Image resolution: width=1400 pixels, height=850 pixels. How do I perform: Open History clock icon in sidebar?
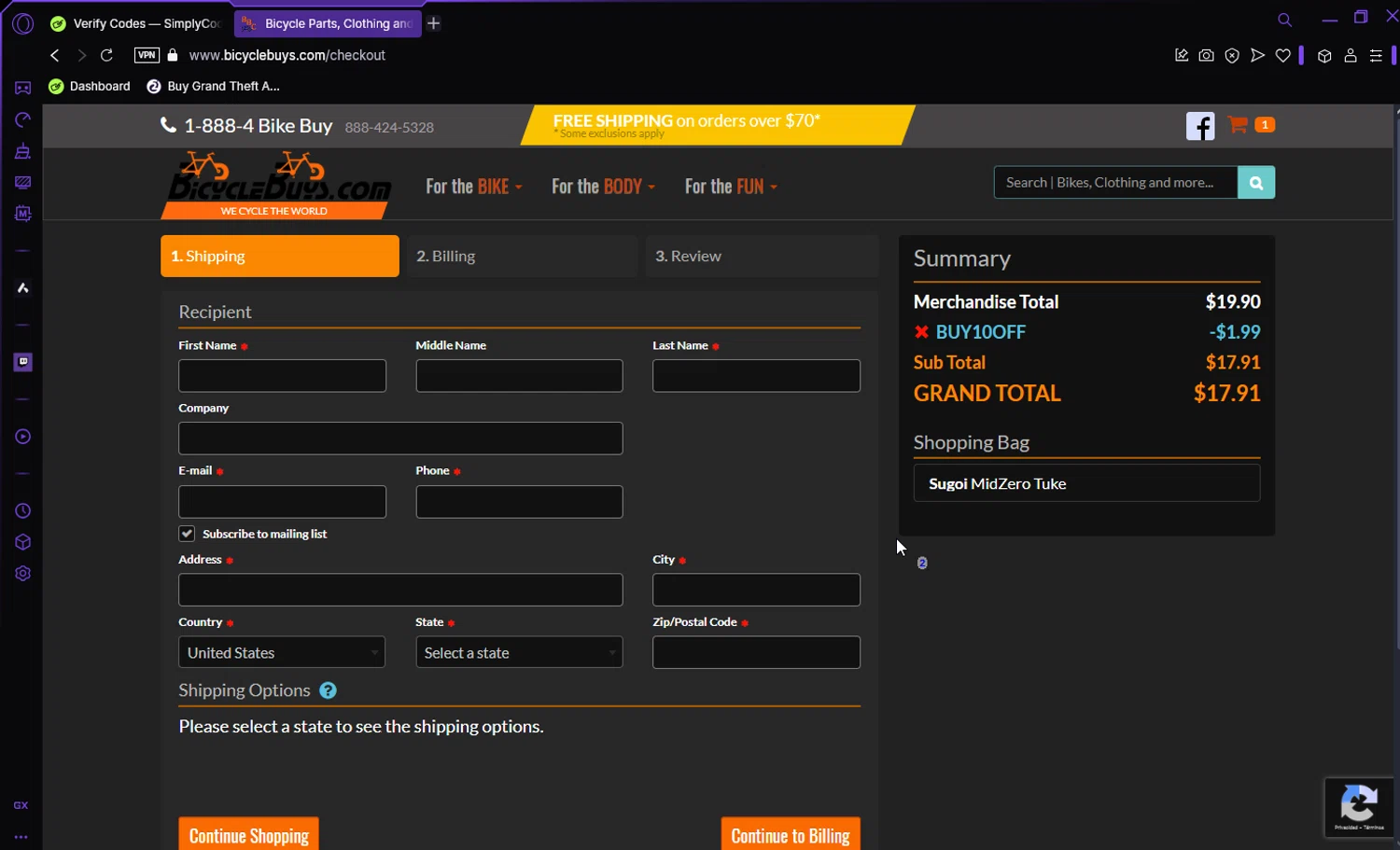coord(22,511)
